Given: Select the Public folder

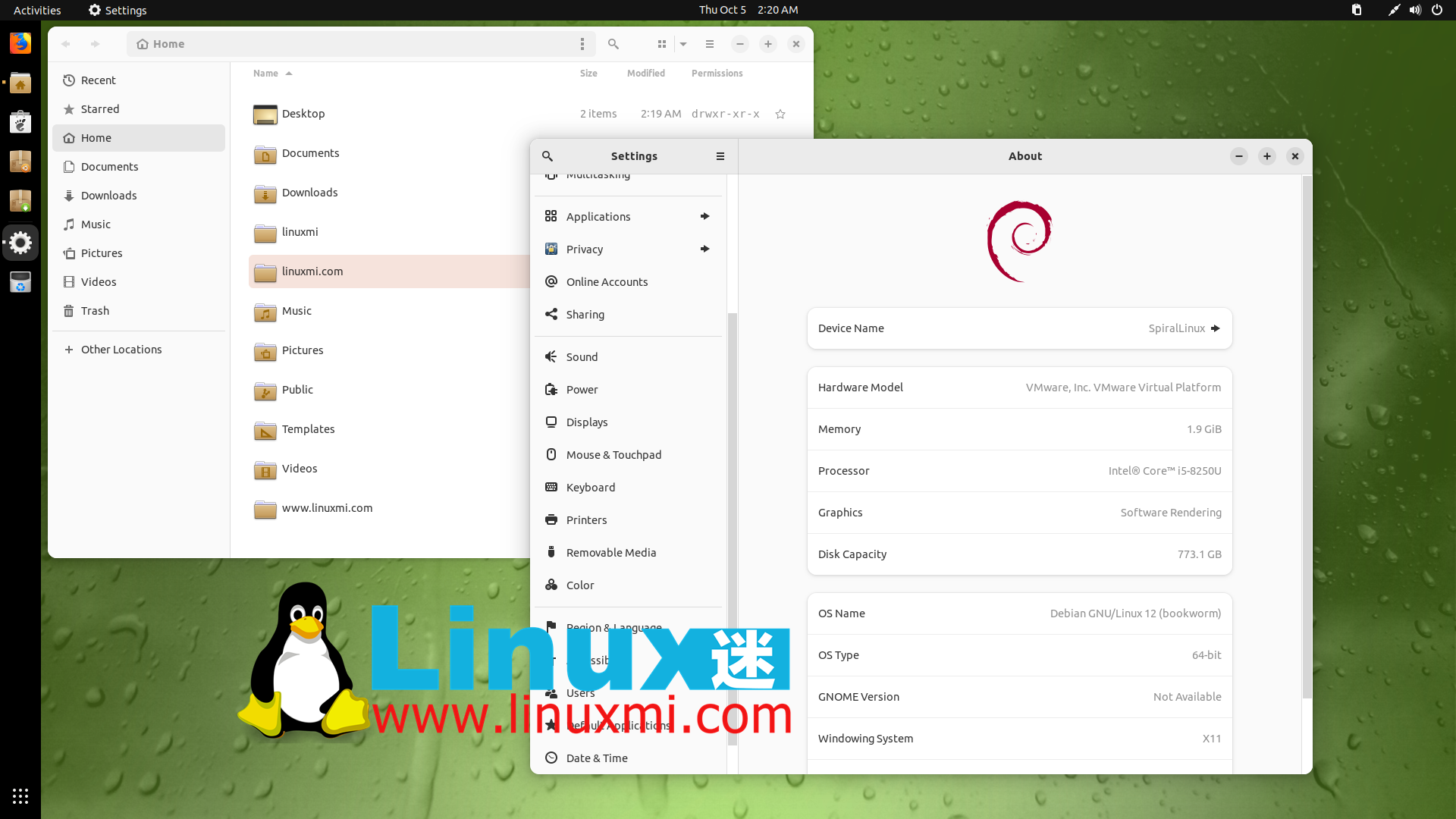Looking at the screenshot, I should click(389, 390).
